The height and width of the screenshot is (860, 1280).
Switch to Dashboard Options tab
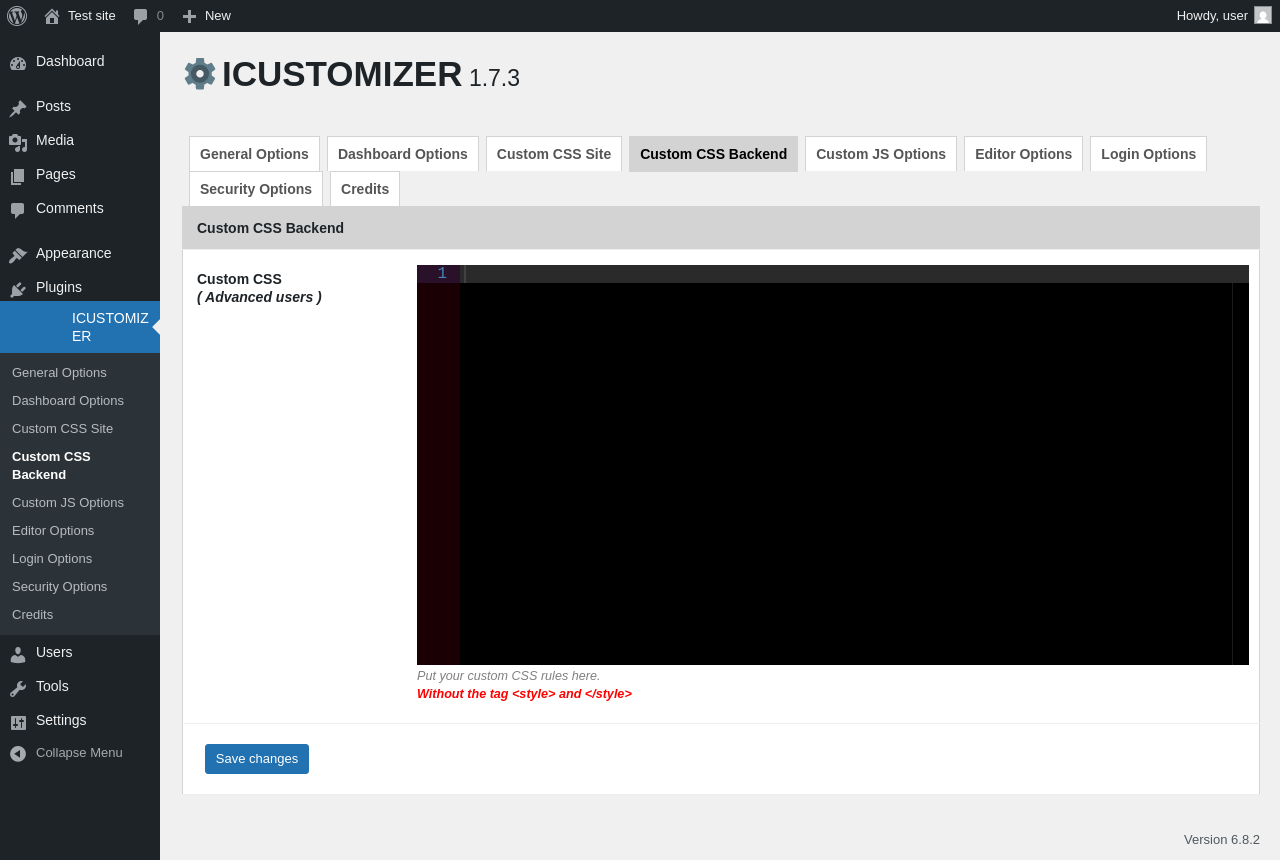pos(403,154)
